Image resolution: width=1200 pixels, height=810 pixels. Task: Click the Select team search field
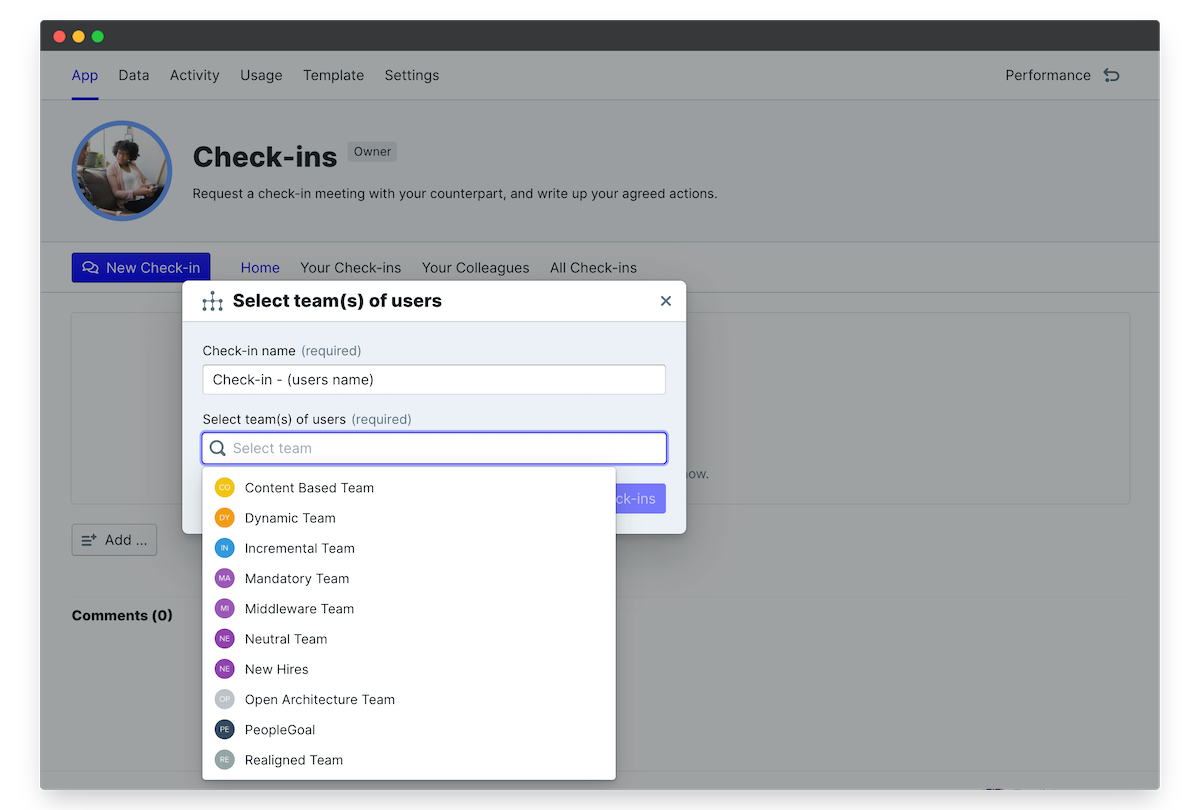[x=434, y=448]
